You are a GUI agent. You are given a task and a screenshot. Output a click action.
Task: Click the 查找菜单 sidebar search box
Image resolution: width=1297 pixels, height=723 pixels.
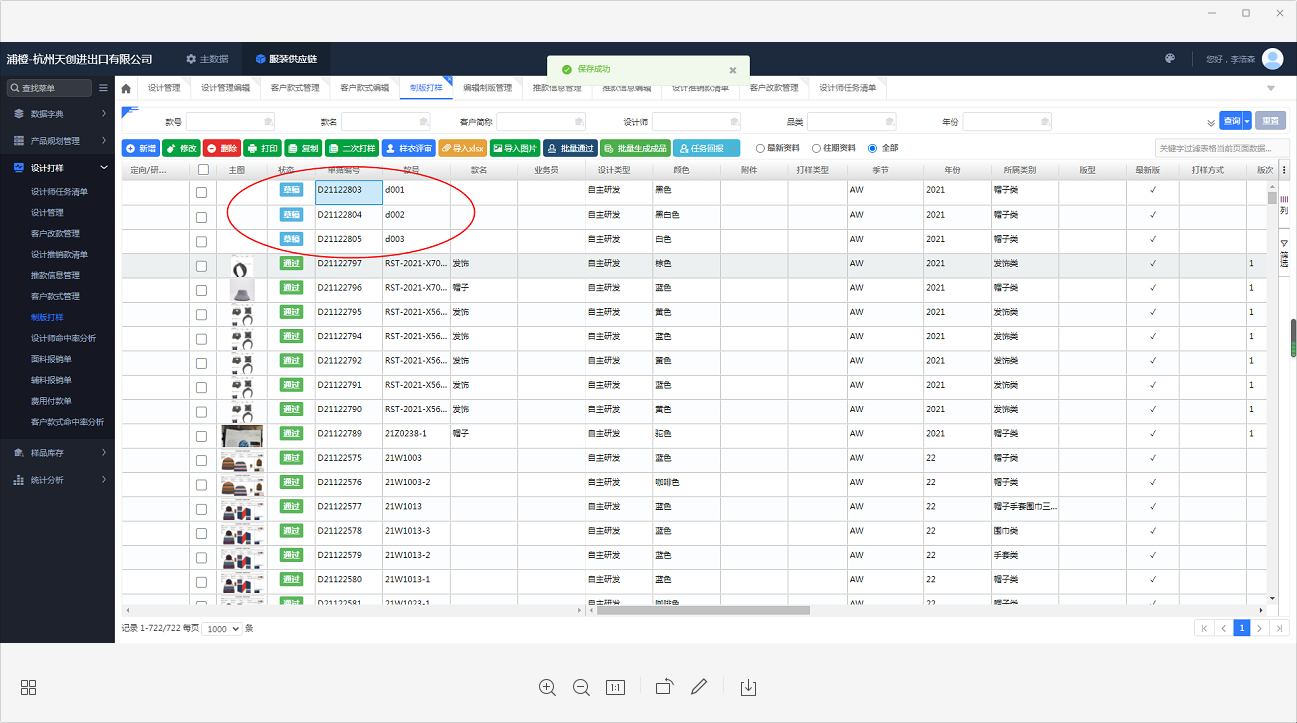click(x=50, y=88)
